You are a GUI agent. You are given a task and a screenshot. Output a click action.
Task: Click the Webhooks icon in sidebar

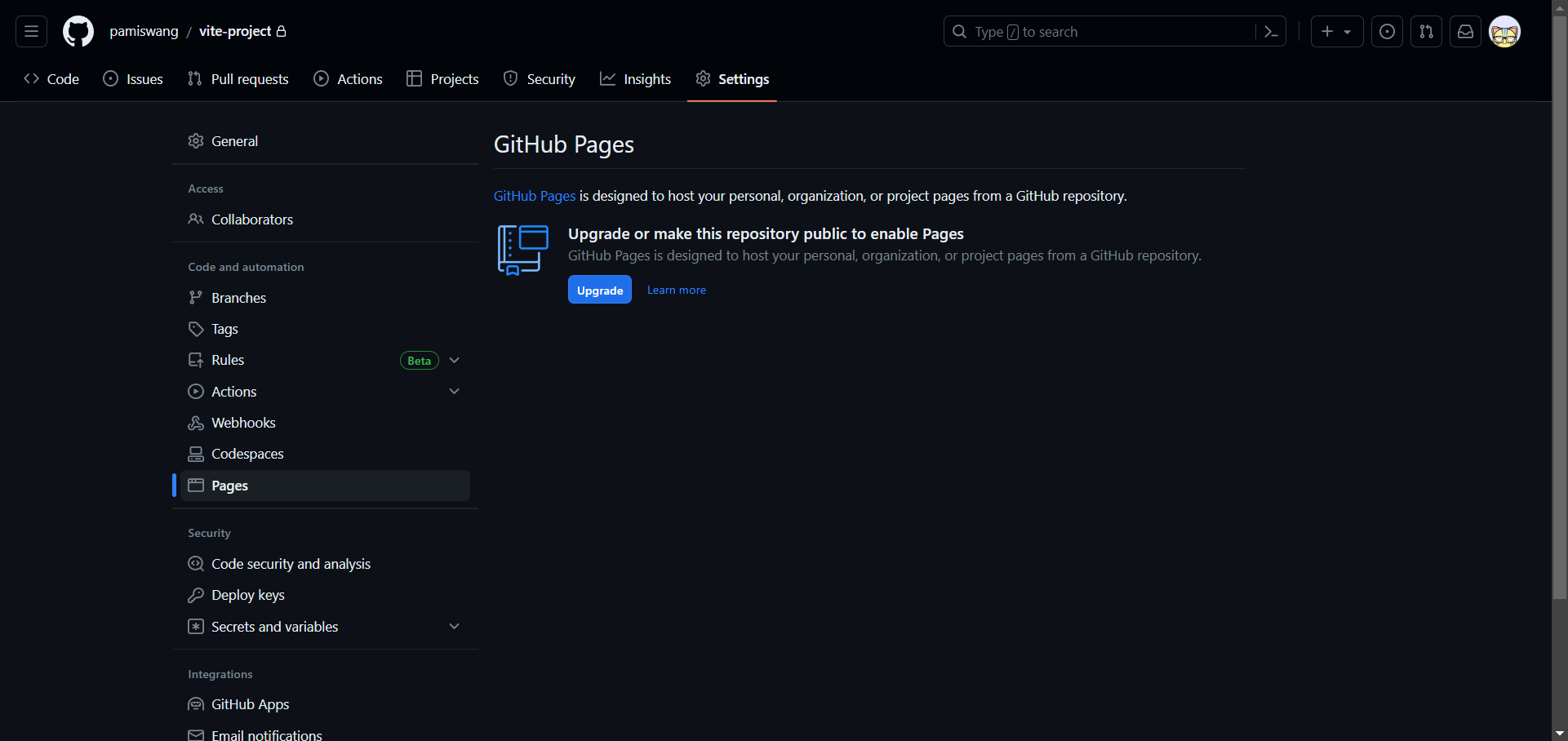tap(196, 423)
